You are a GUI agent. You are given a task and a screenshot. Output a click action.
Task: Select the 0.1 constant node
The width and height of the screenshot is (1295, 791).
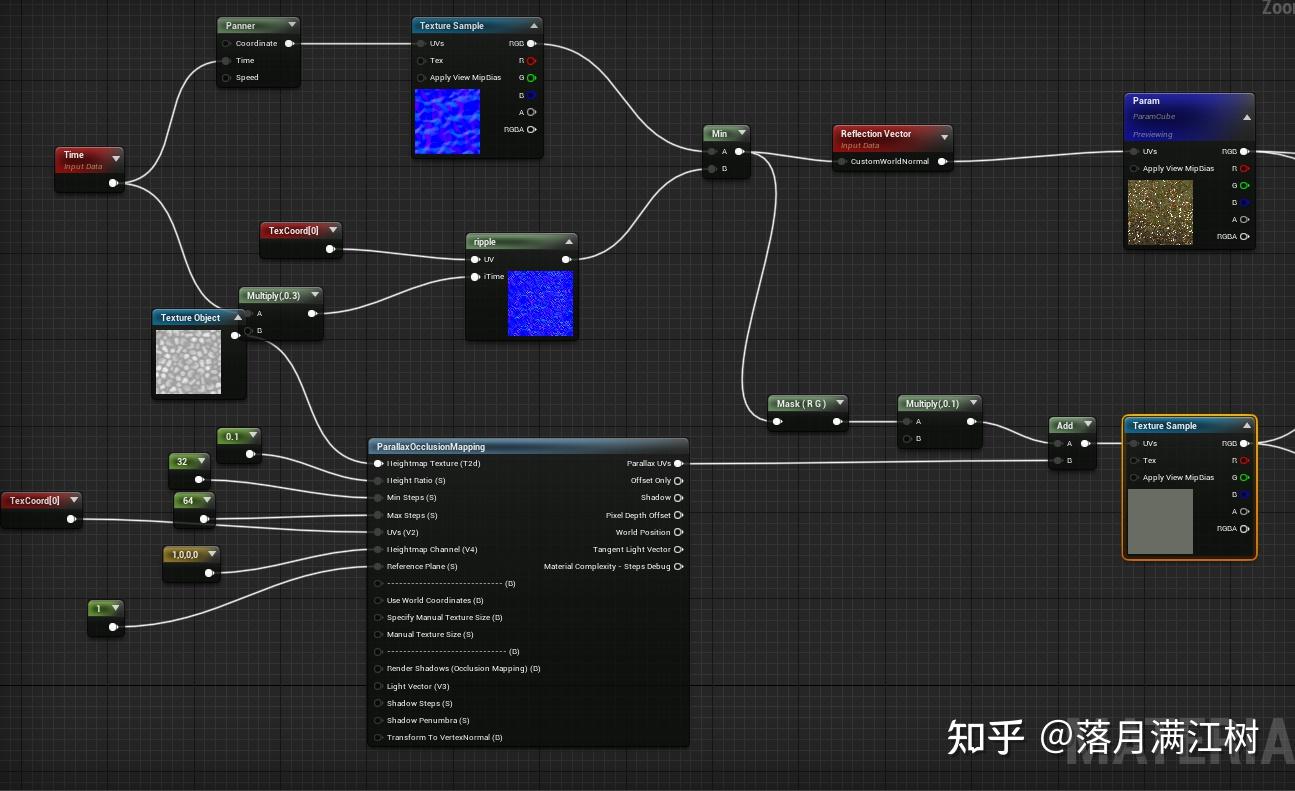(239, 444)
